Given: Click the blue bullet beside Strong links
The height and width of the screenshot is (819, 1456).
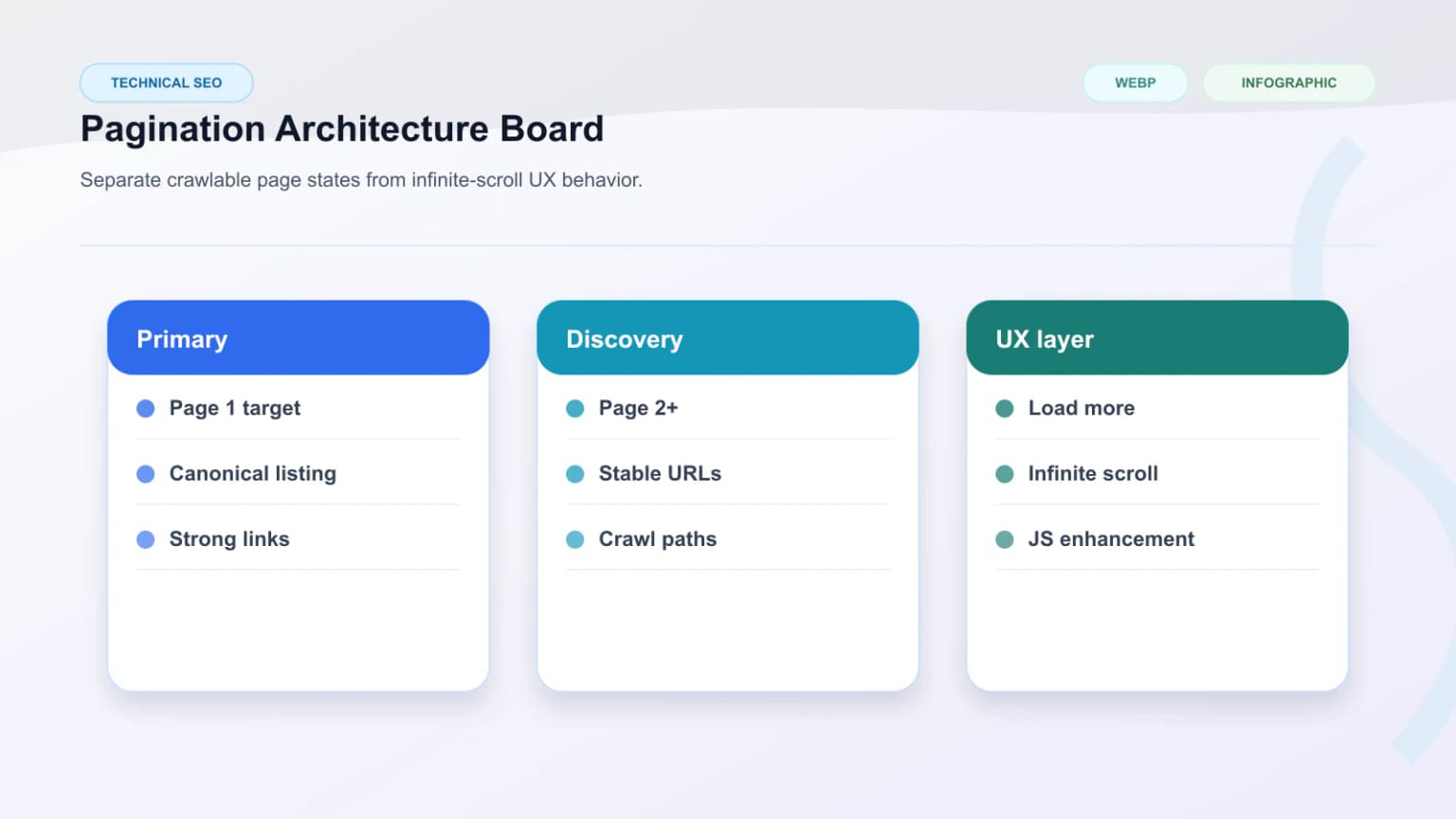Looking at the screenshot, I should coord(146,539).
